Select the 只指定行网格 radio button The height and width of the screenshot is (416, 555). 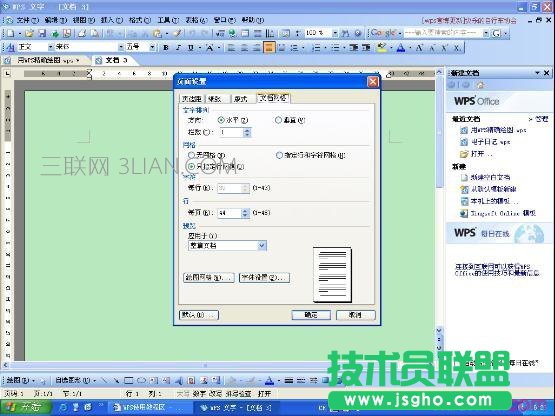pos(191,166)
